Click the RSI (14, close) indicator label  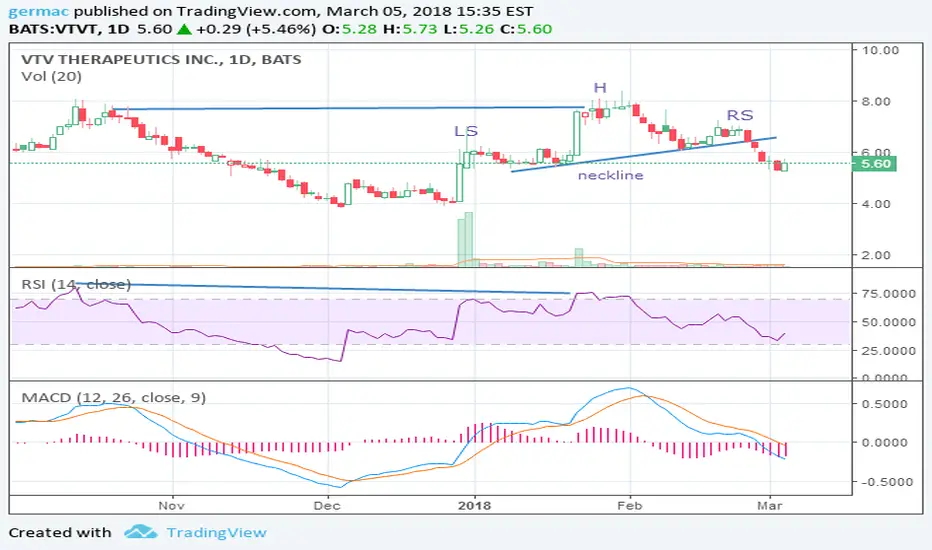click(x=76, y=285)
